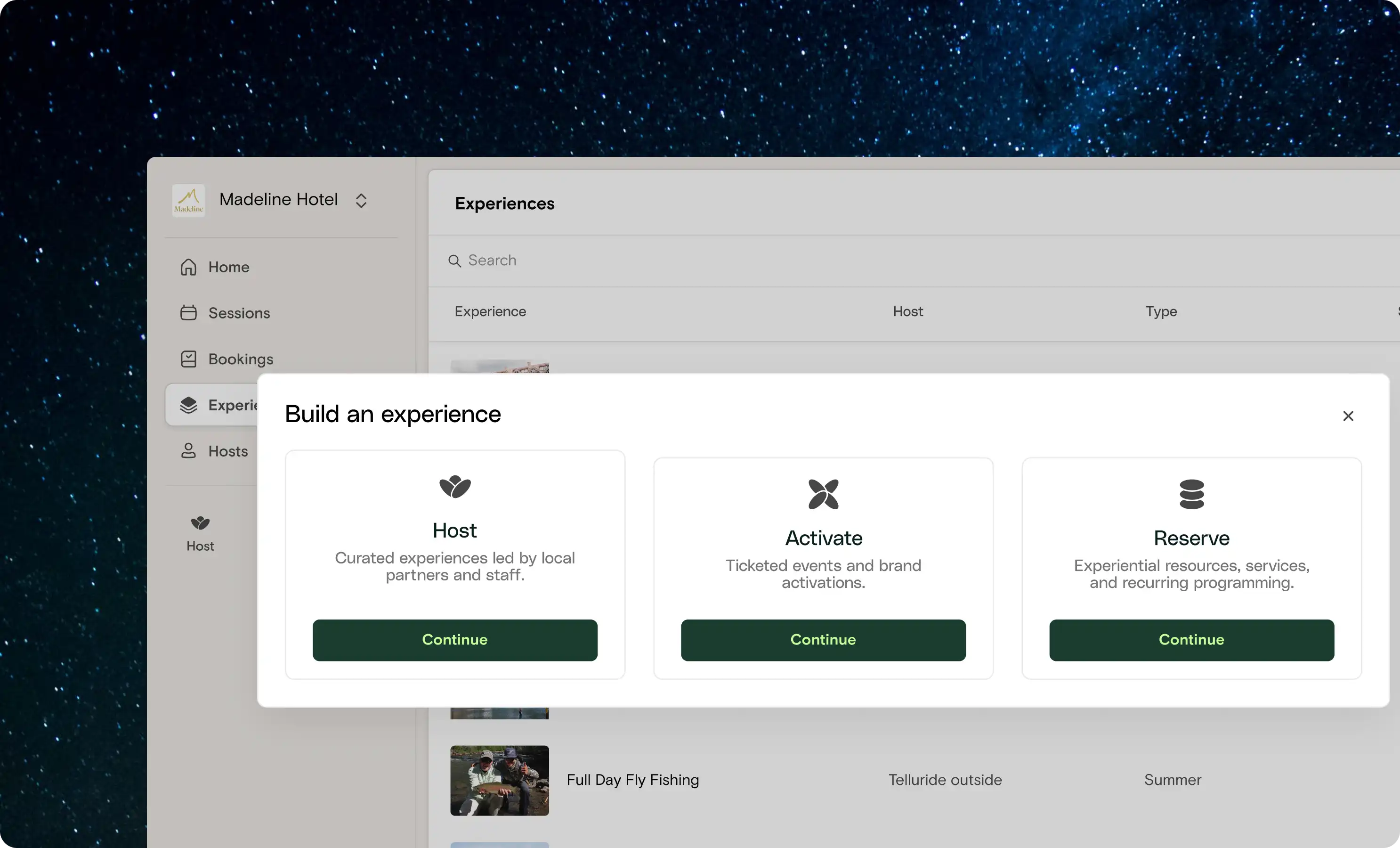Click the Madeline Hotel logo

tap(188, 200)
